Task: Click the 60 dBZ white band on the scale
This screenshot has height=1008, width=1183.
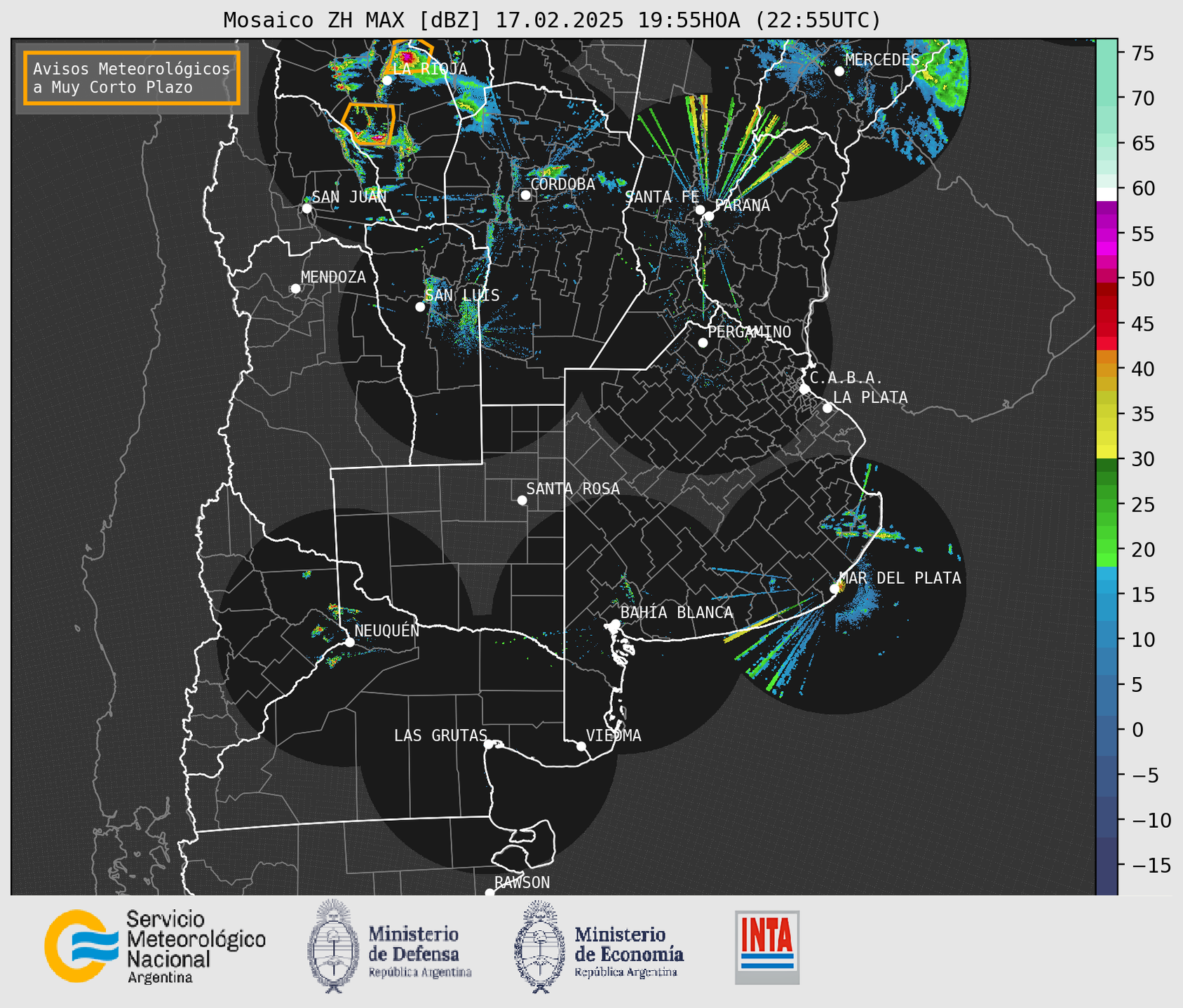Action: coord(1106,194)
